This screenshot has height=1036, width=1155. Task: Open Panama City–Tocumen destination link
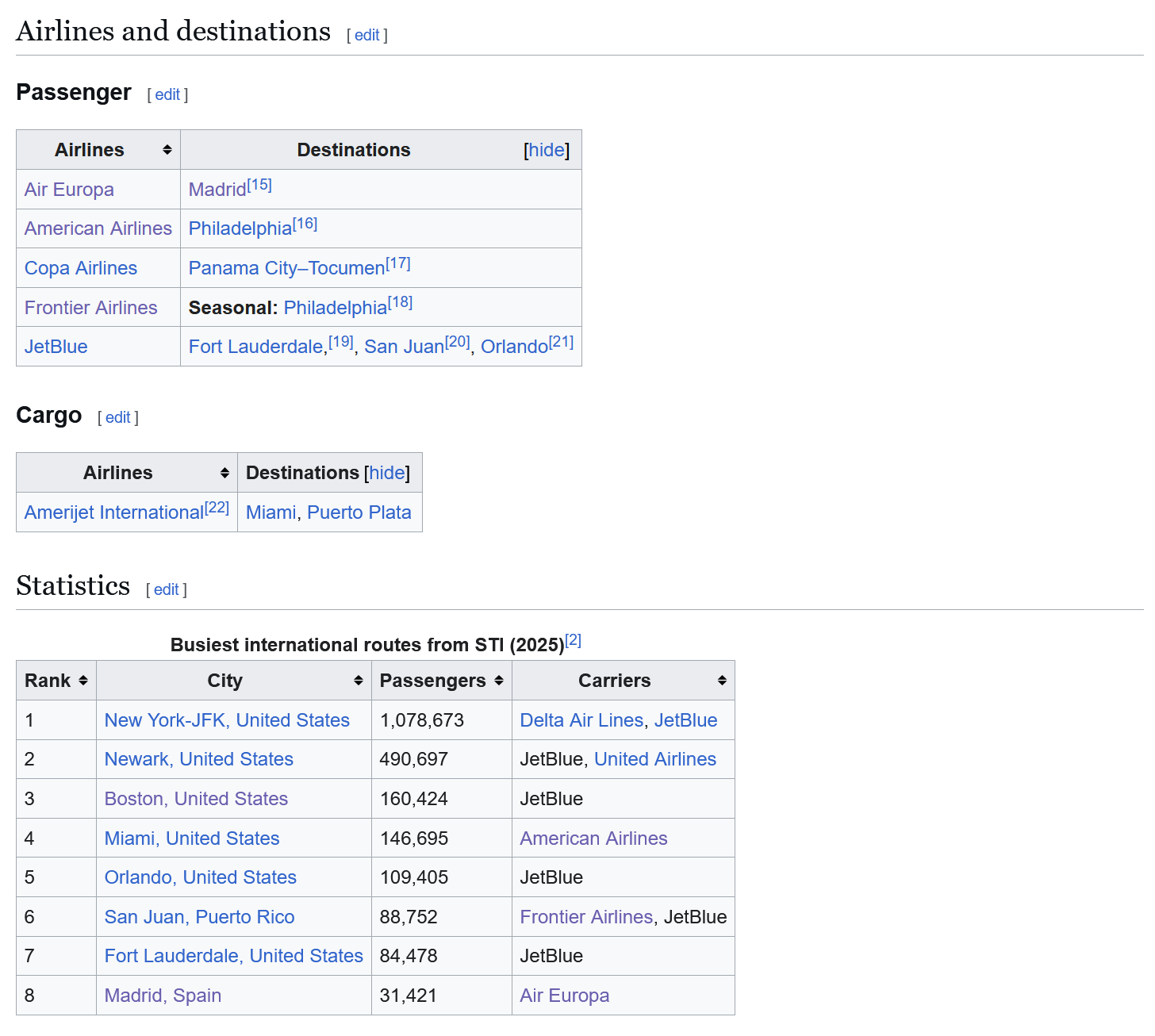[287, 268]
